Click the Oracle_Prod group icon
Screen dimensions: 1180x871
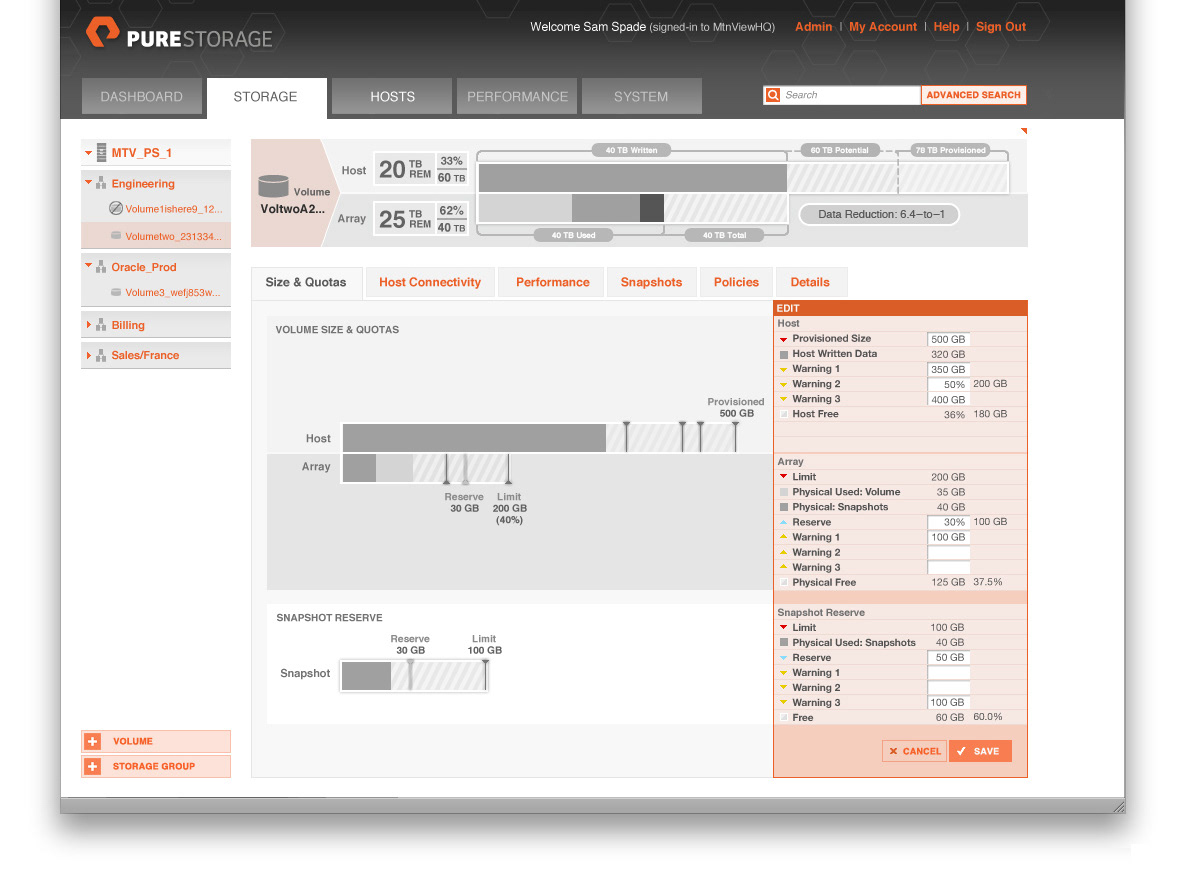point(101,266)
